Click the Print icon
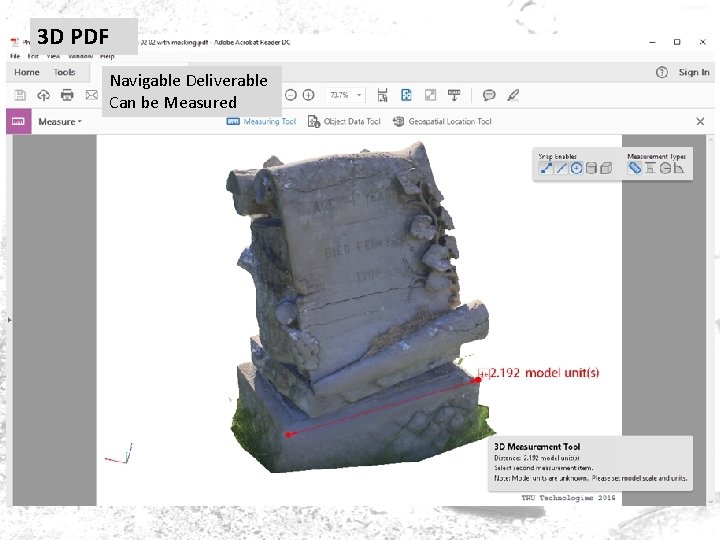Viewport: 720px width, 540px height. [x=68, y=95]
